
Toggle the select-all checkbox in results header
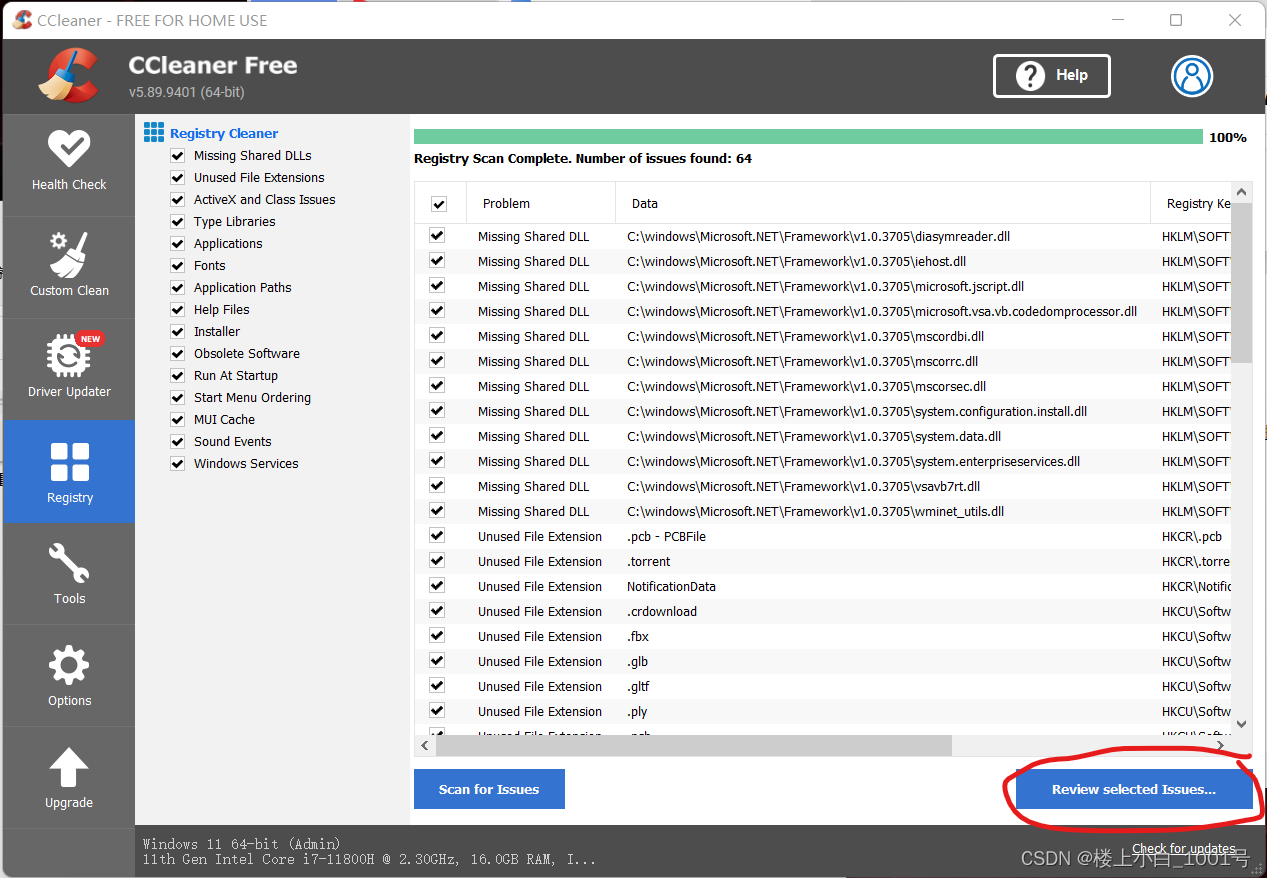point(439,204)
